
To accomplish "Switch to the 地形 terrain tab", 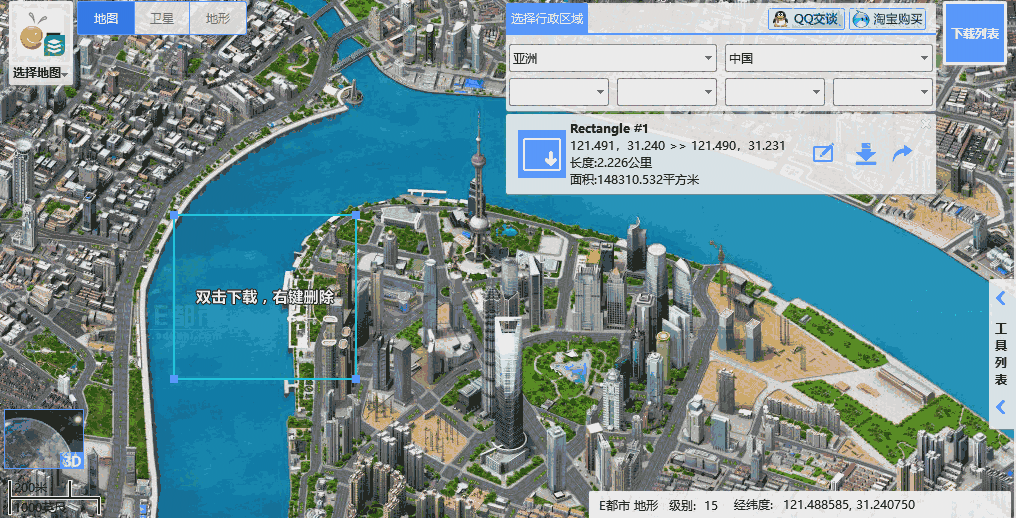I will click(x=218, y=18).
